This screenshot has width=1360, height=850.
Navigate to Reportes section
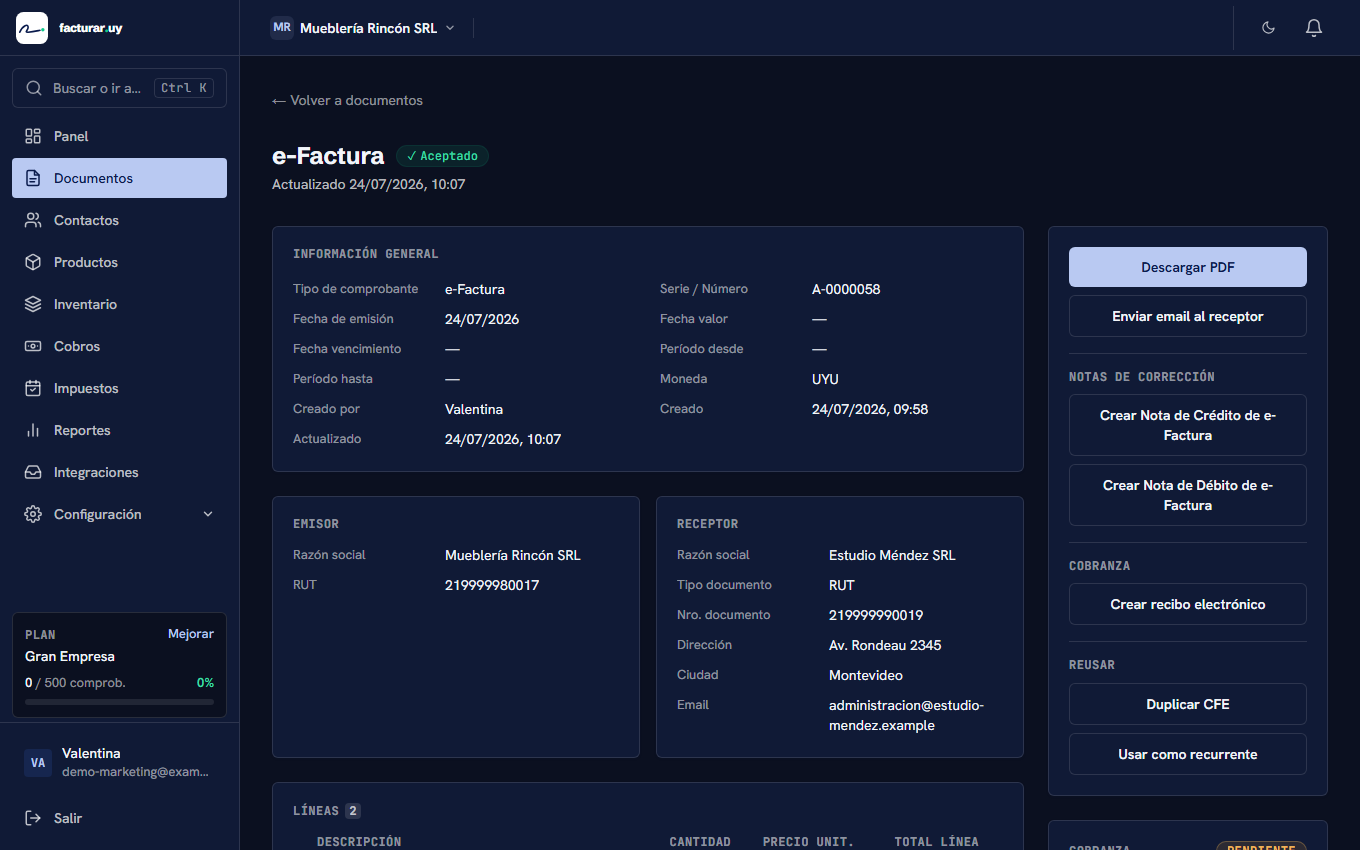[x=119, y=430]
